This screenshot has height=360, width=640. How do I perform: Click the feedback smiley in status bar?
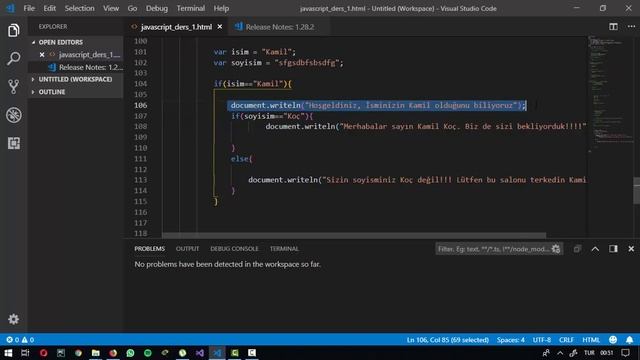pyautogui.click(x=613, y=340)
